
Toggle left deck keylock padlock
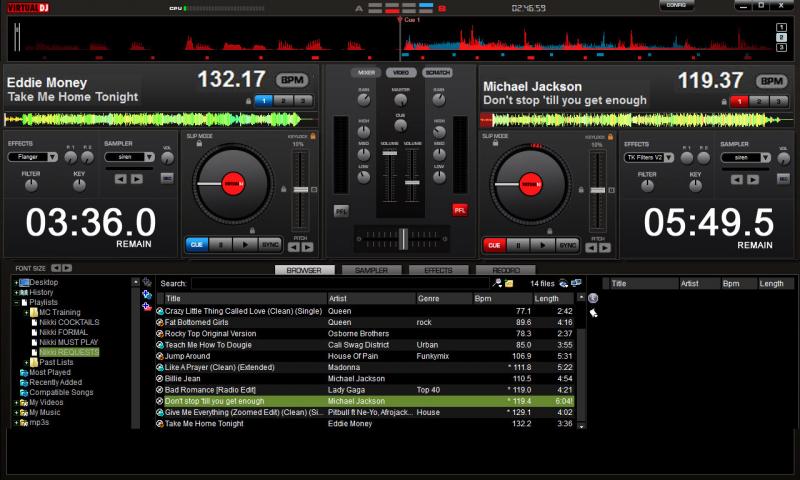coord(313,136)
